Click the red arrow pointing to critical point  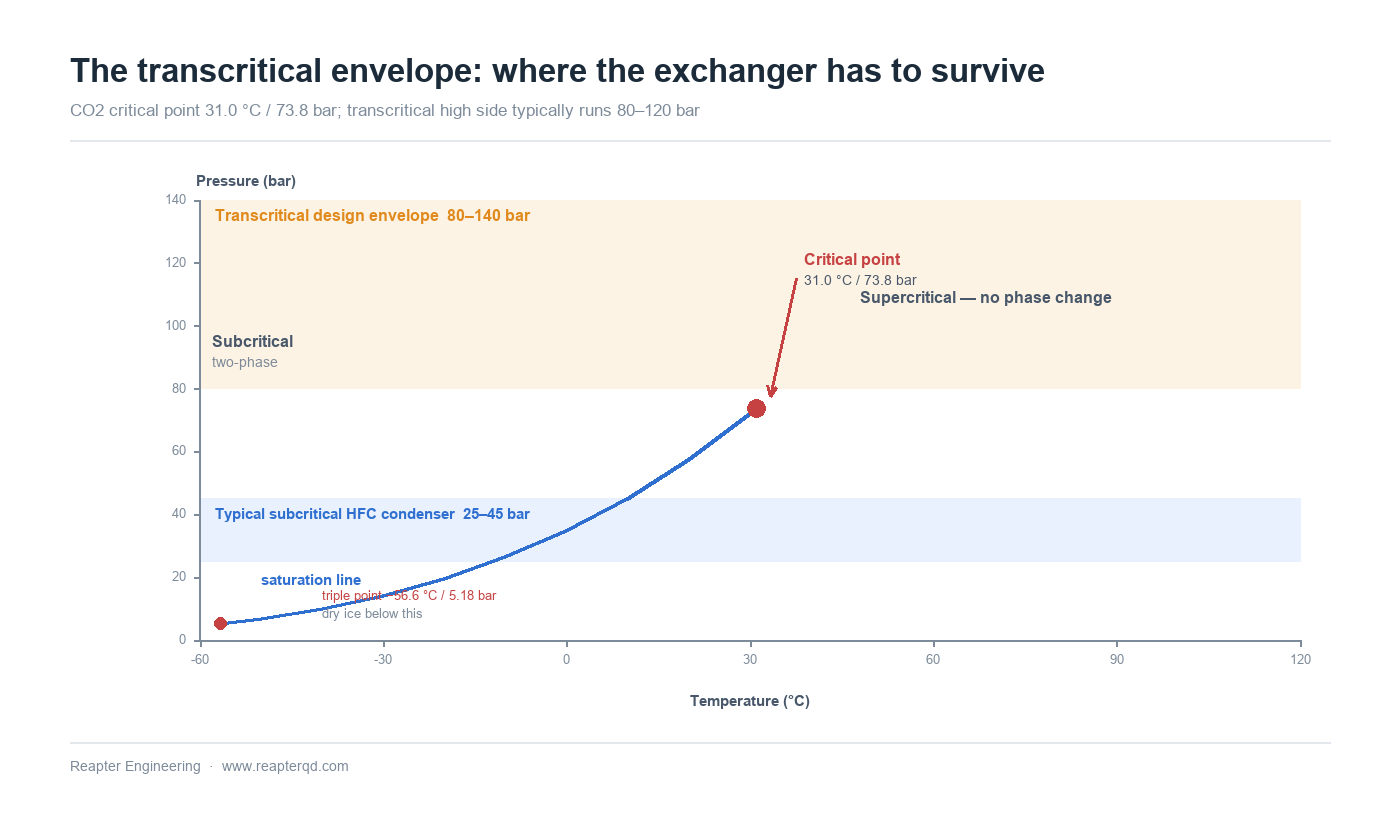click(x=783, y=338)
